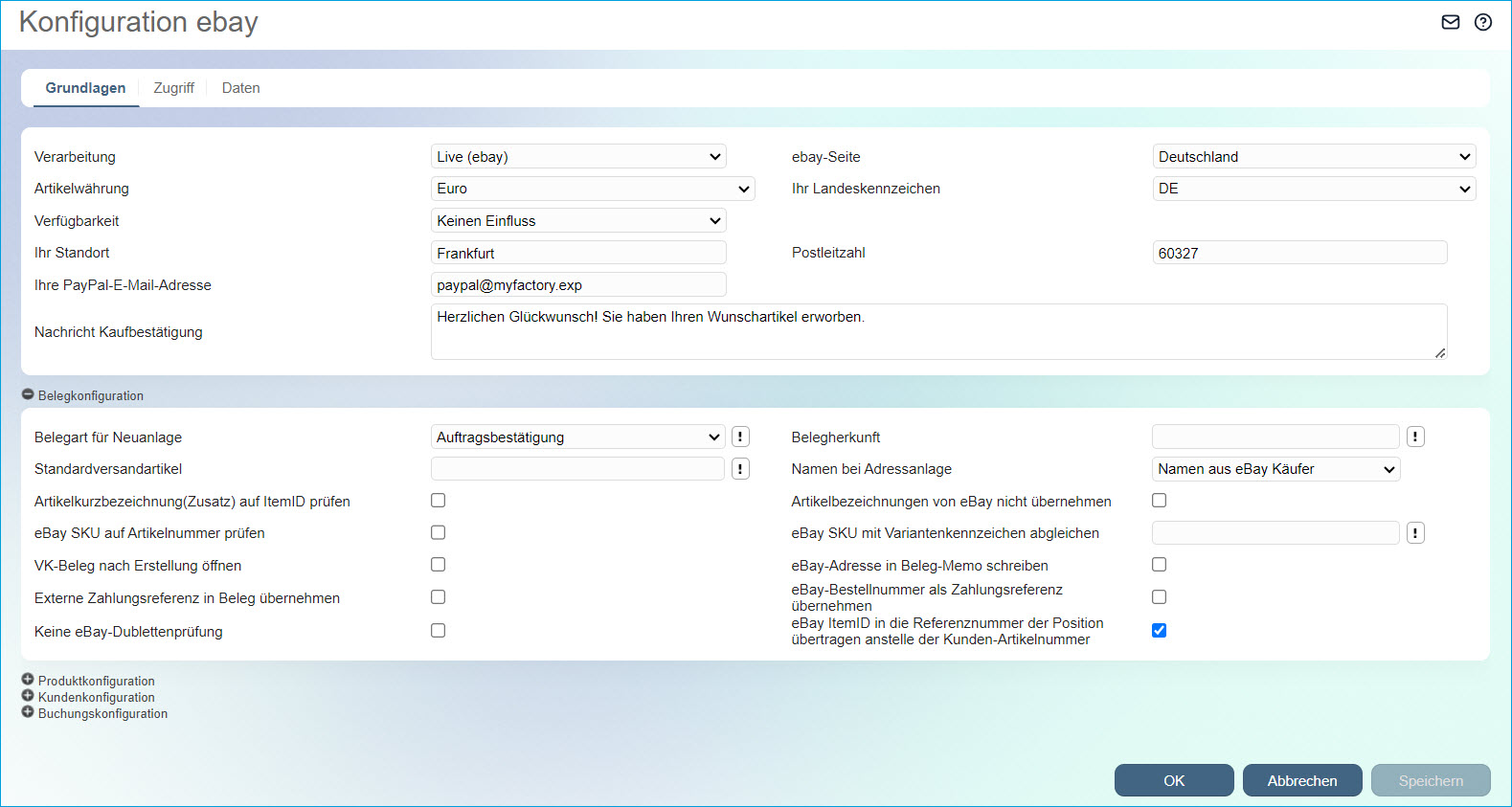Expand the Produktkonfiguration section

pyautogui.click(x=28, y=680)
